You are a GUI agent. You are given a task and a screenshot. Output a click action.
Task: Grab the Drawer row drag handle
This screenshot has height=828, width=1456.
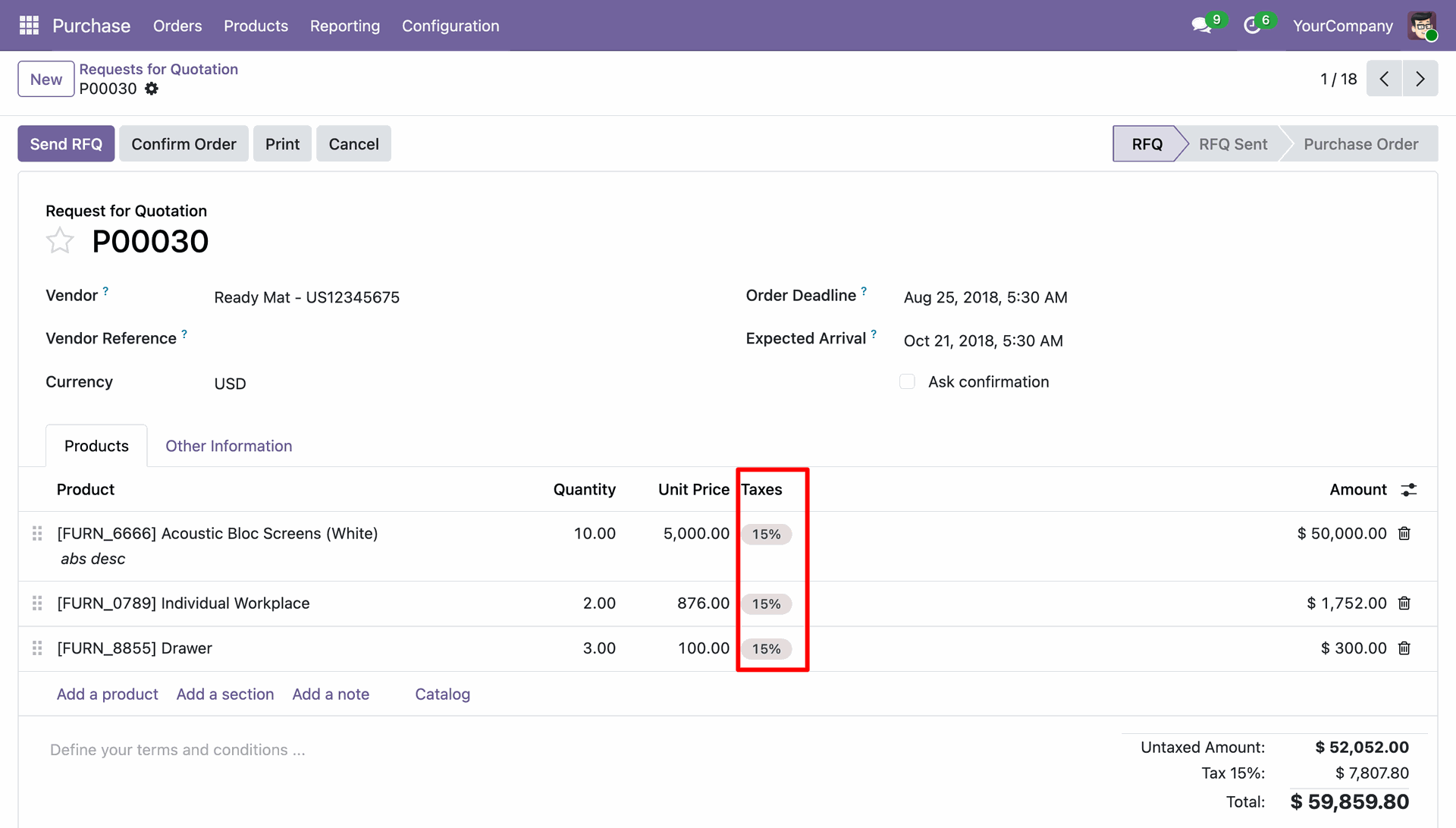pyautogui.click(x=37, y=648)
